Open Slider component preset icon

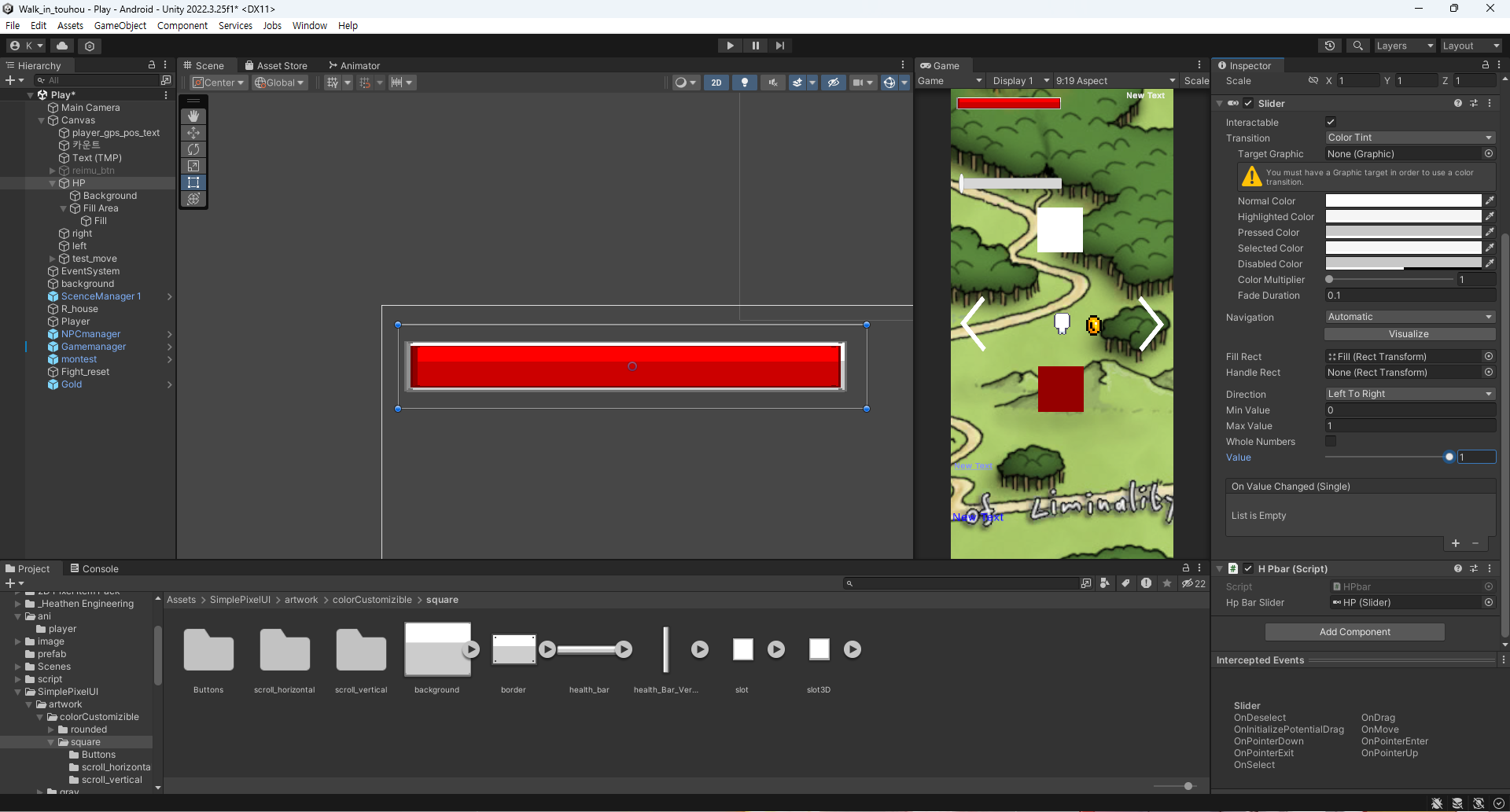coord(1474,104)
